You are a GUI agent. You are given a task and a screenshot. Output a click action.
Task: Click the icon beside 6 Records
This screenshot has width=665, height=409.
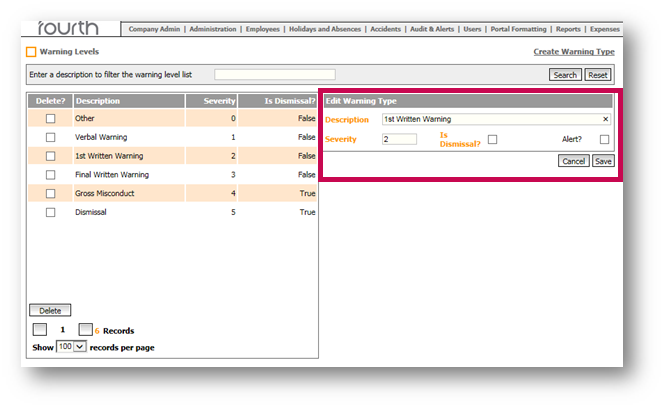[85, 329]
